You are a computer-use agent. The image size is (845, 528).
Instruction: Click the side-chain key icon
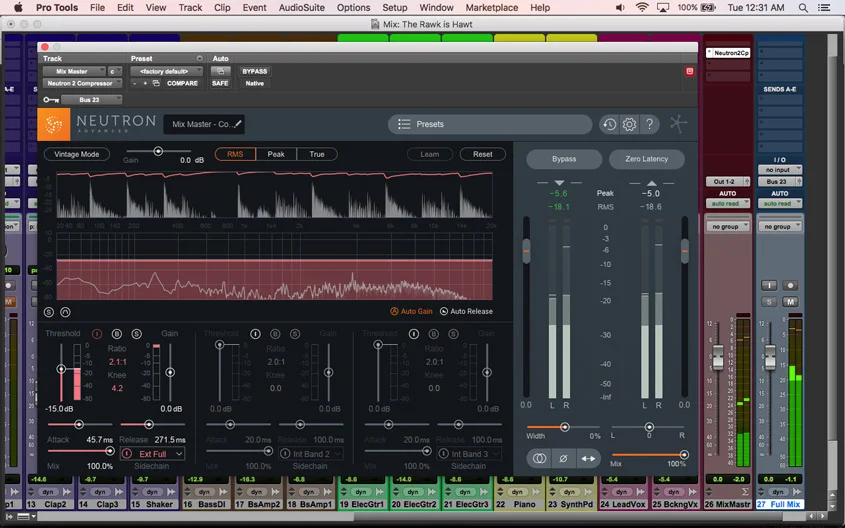coord(51,100)
